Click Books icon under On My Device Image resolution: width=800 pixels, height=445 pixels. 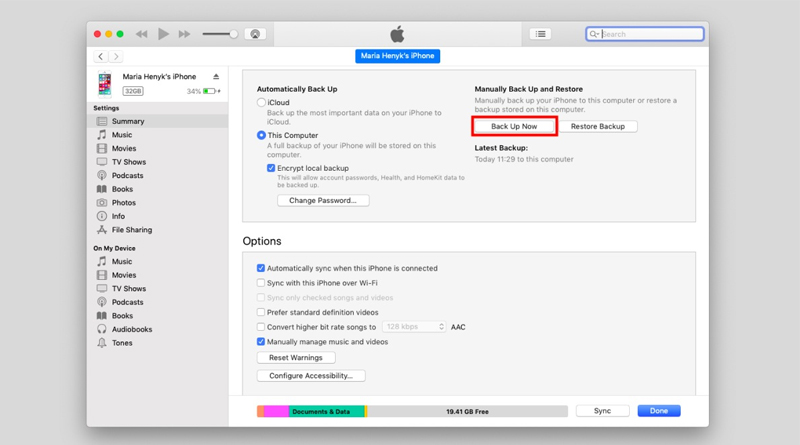coord(102,316)
